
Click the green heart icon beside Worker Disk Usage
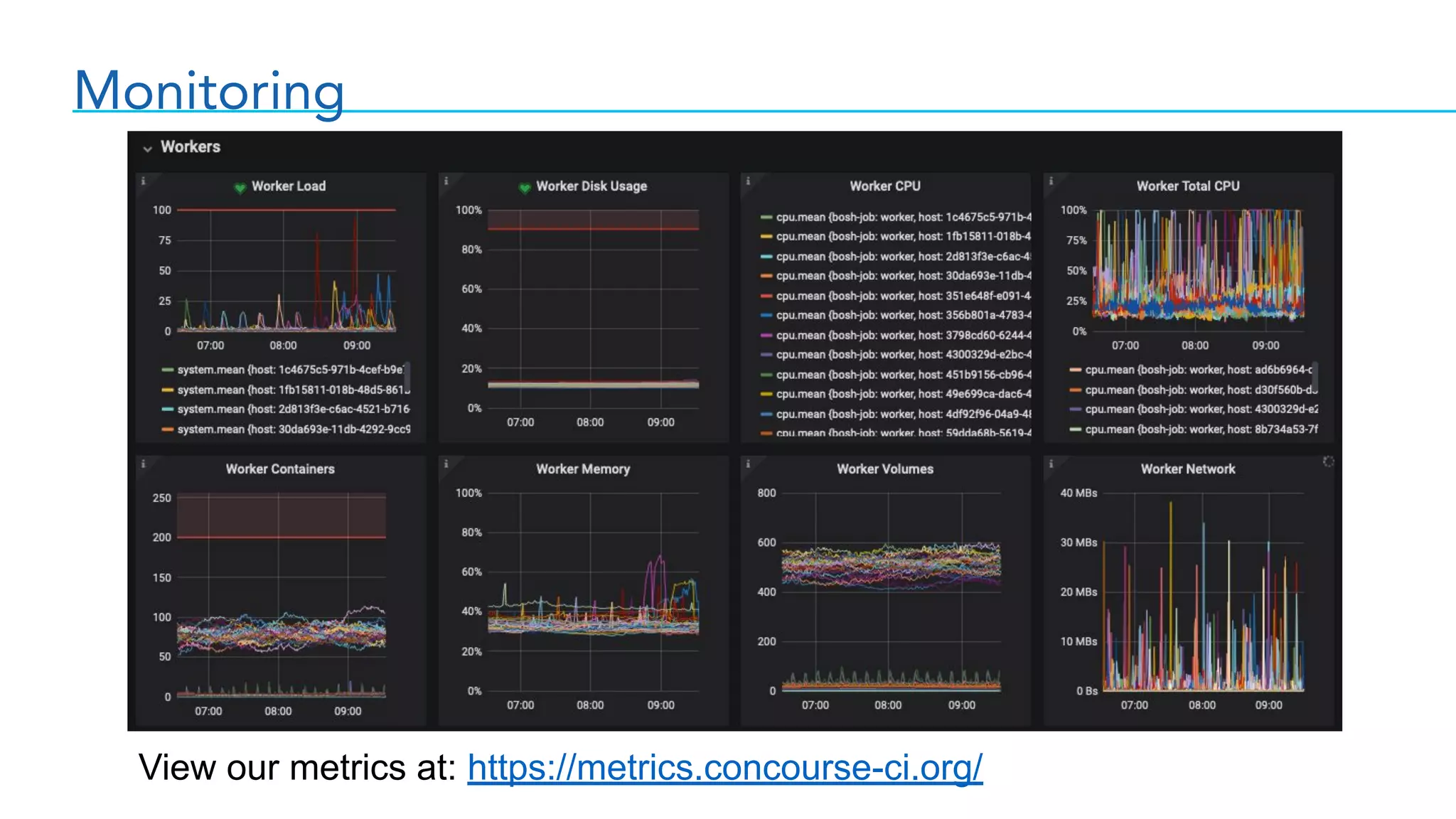(525, 188)
